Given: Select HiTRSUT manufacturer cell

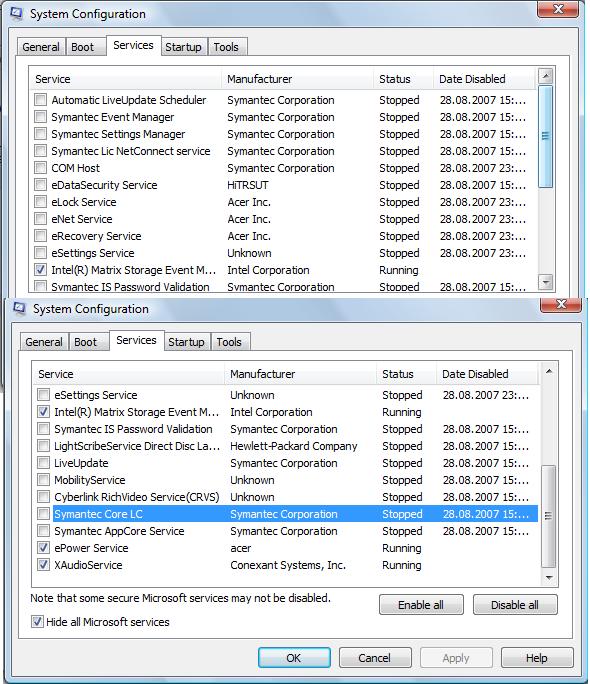Looking at the screenshot, I should (x=248, y=185).
